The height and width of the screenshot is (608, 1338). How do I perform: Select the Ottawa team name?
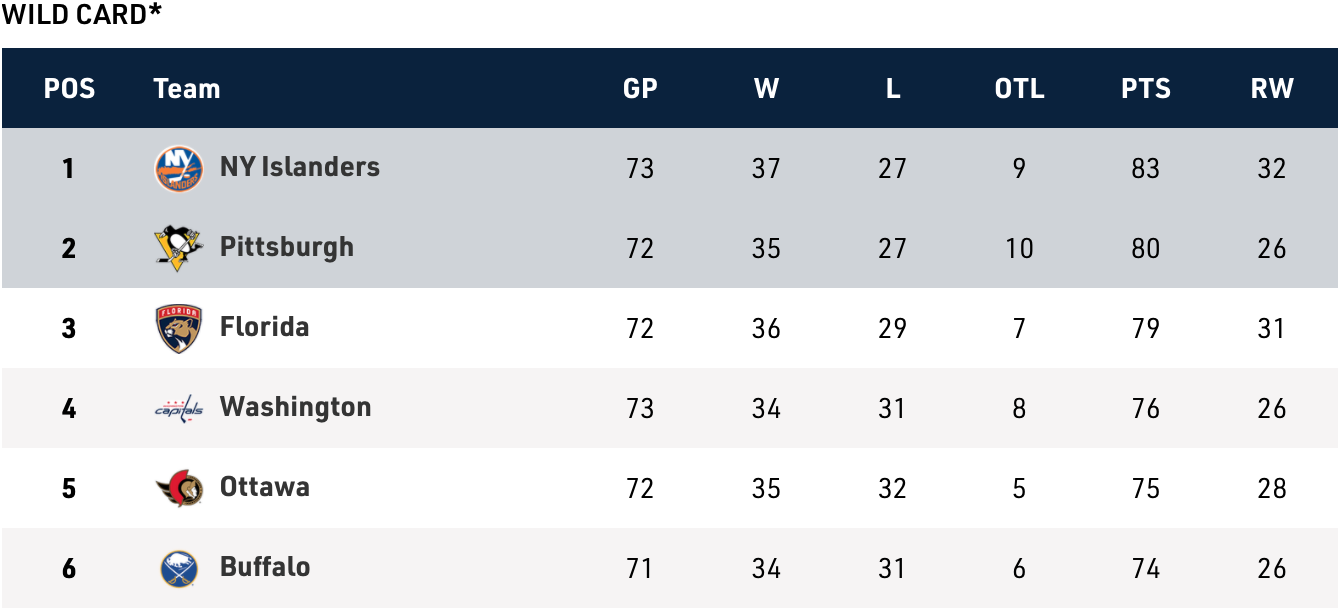(264, 487)
